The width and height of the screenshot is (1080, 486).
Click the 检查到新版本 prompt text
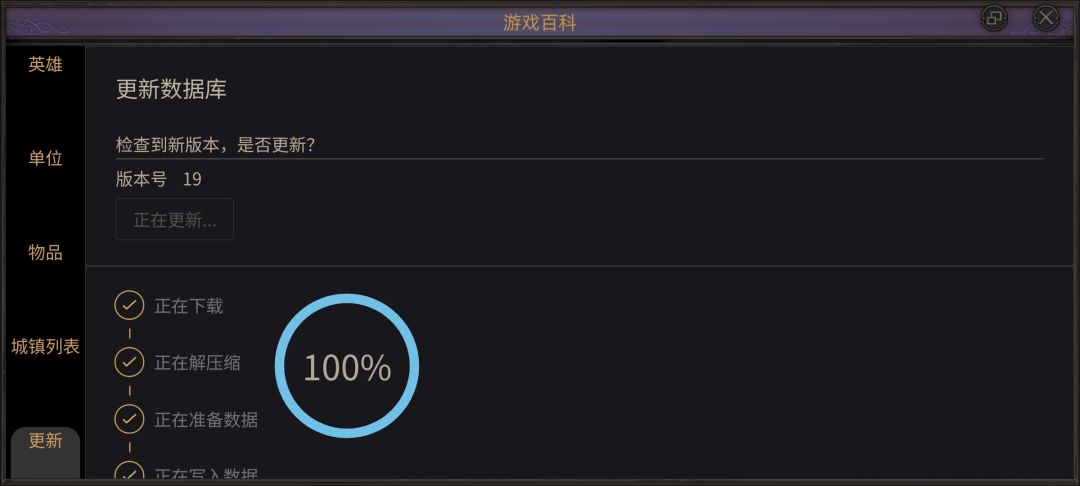tap(216, 145)
